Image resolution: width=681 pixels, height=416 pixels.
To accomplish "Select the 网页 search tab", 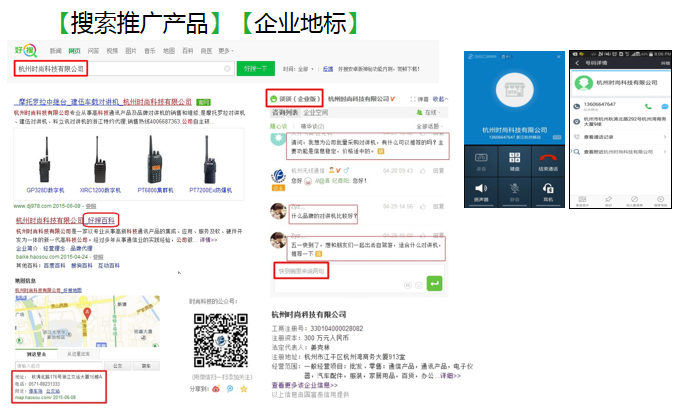I will (x=74, y=51).
